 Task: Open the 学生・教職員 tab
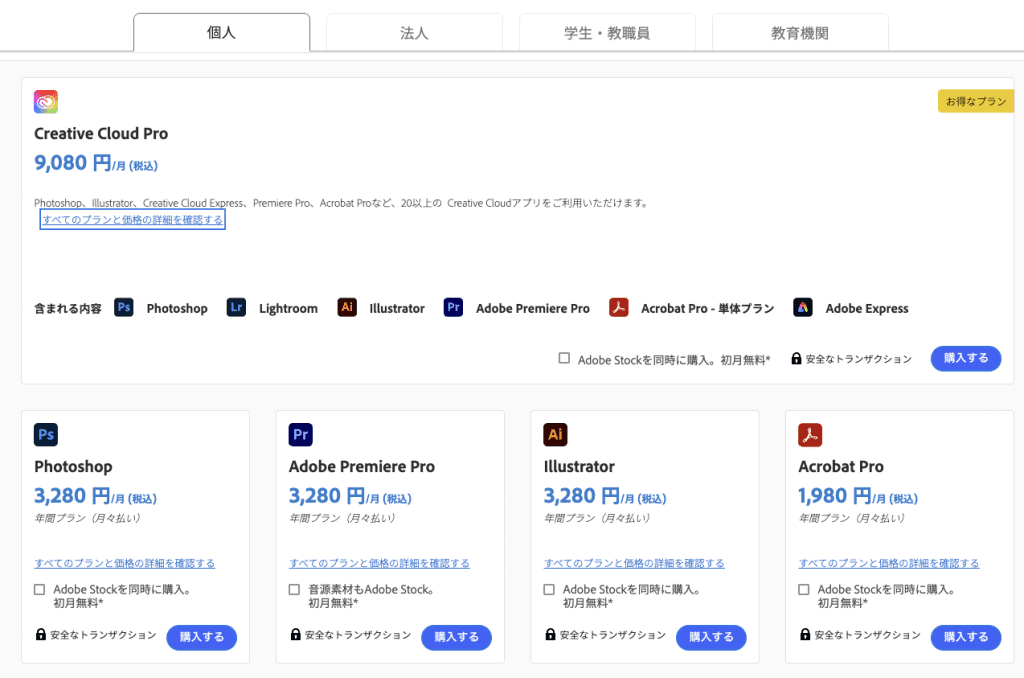606,32
